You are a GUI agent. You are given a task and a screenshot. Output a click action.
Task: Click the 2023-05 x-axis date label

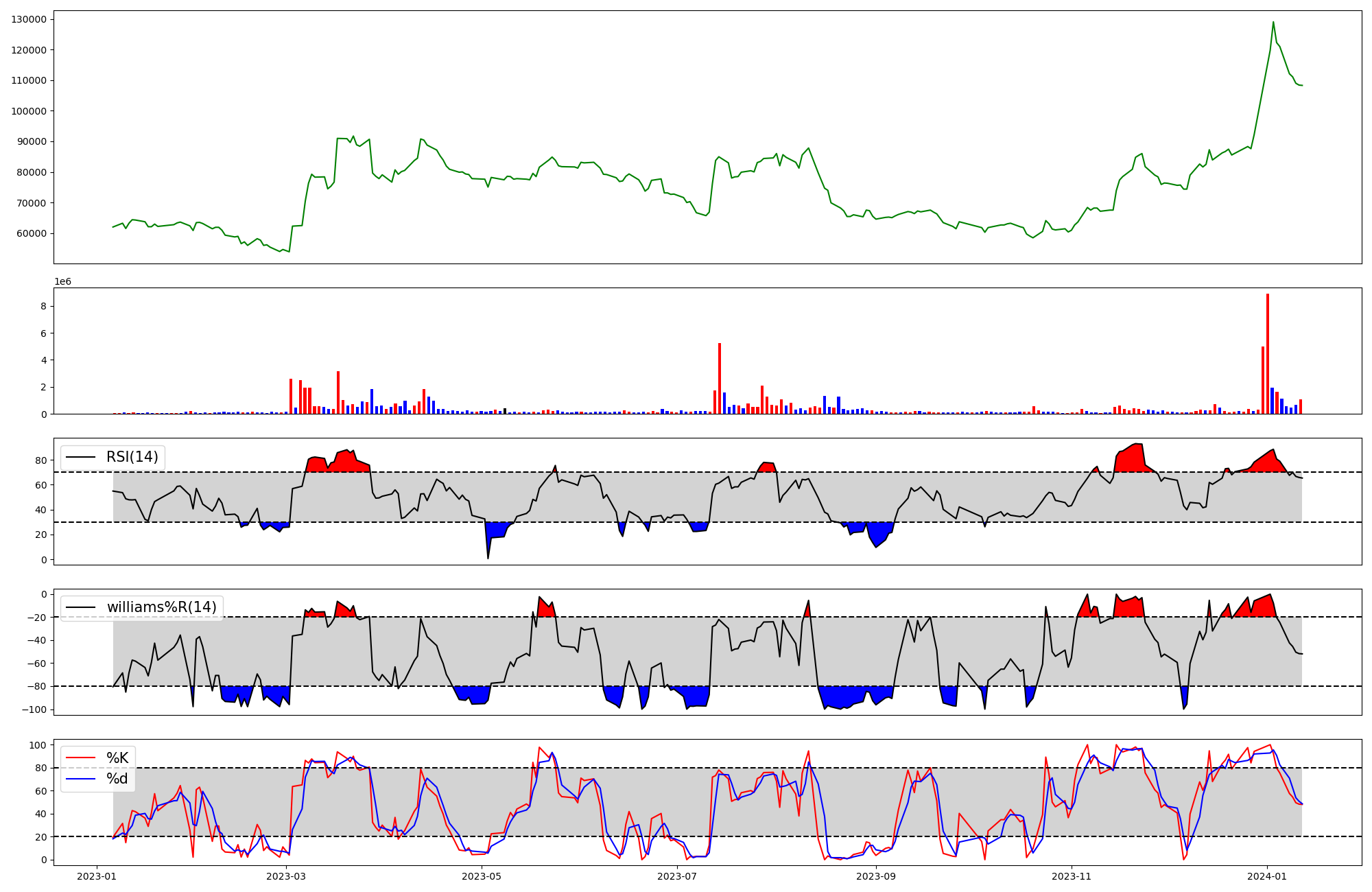click(482, 876)
